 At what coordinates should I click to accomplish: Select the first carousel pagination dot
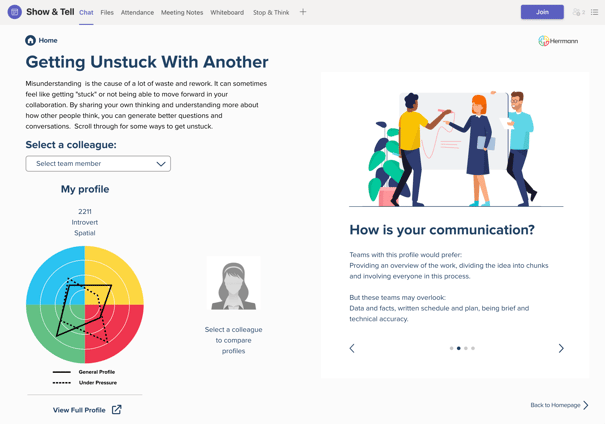[x=451, y=348]
